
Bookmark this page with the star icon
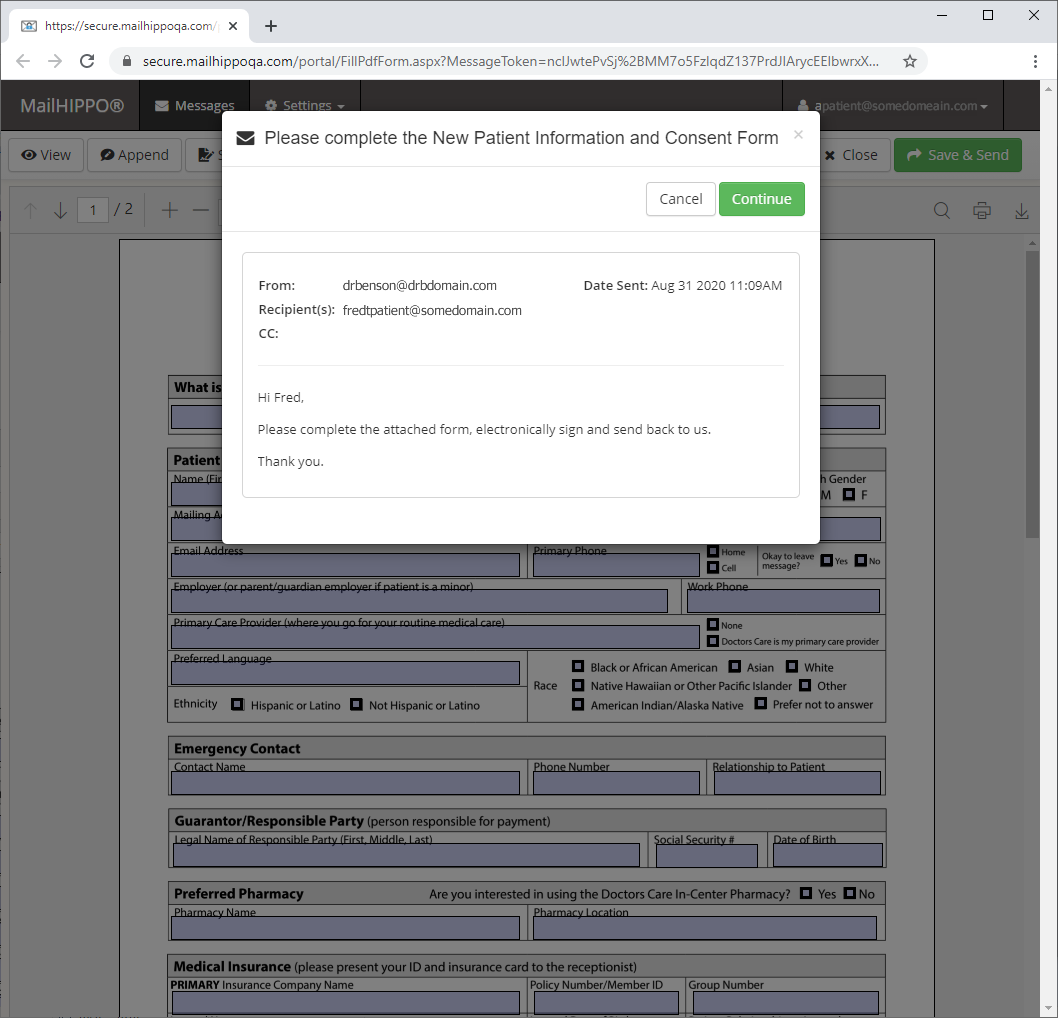click(x=910, y=61)
